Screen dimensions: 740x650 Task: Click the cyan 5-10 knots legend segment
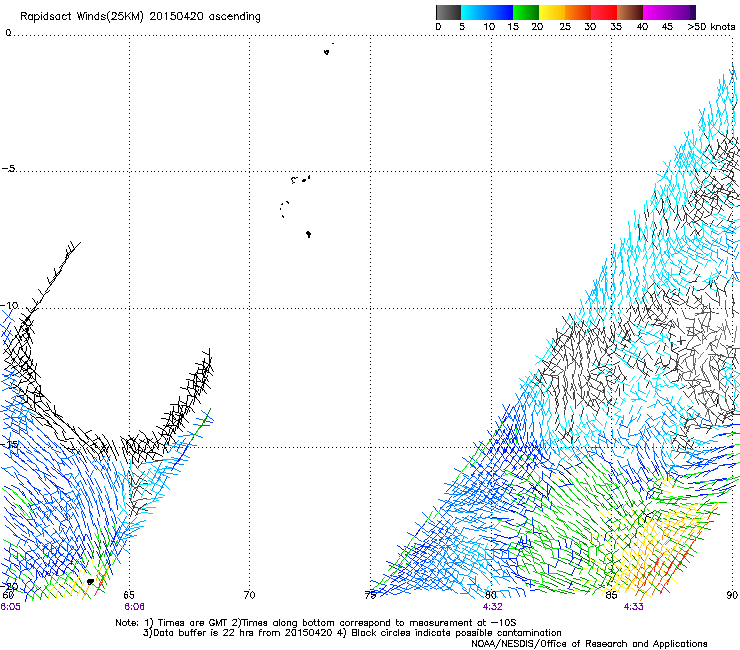(x=474, y=12)
